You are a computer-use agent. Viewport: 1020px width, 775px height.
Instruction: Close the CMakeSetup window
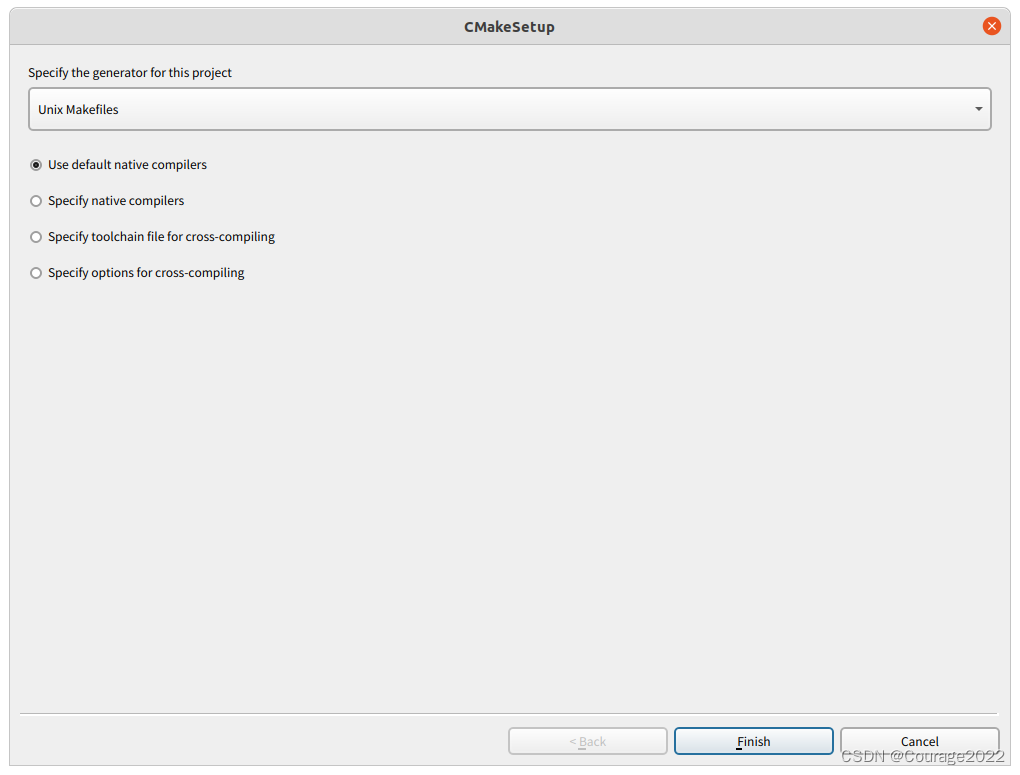click(x=991, y=26)
